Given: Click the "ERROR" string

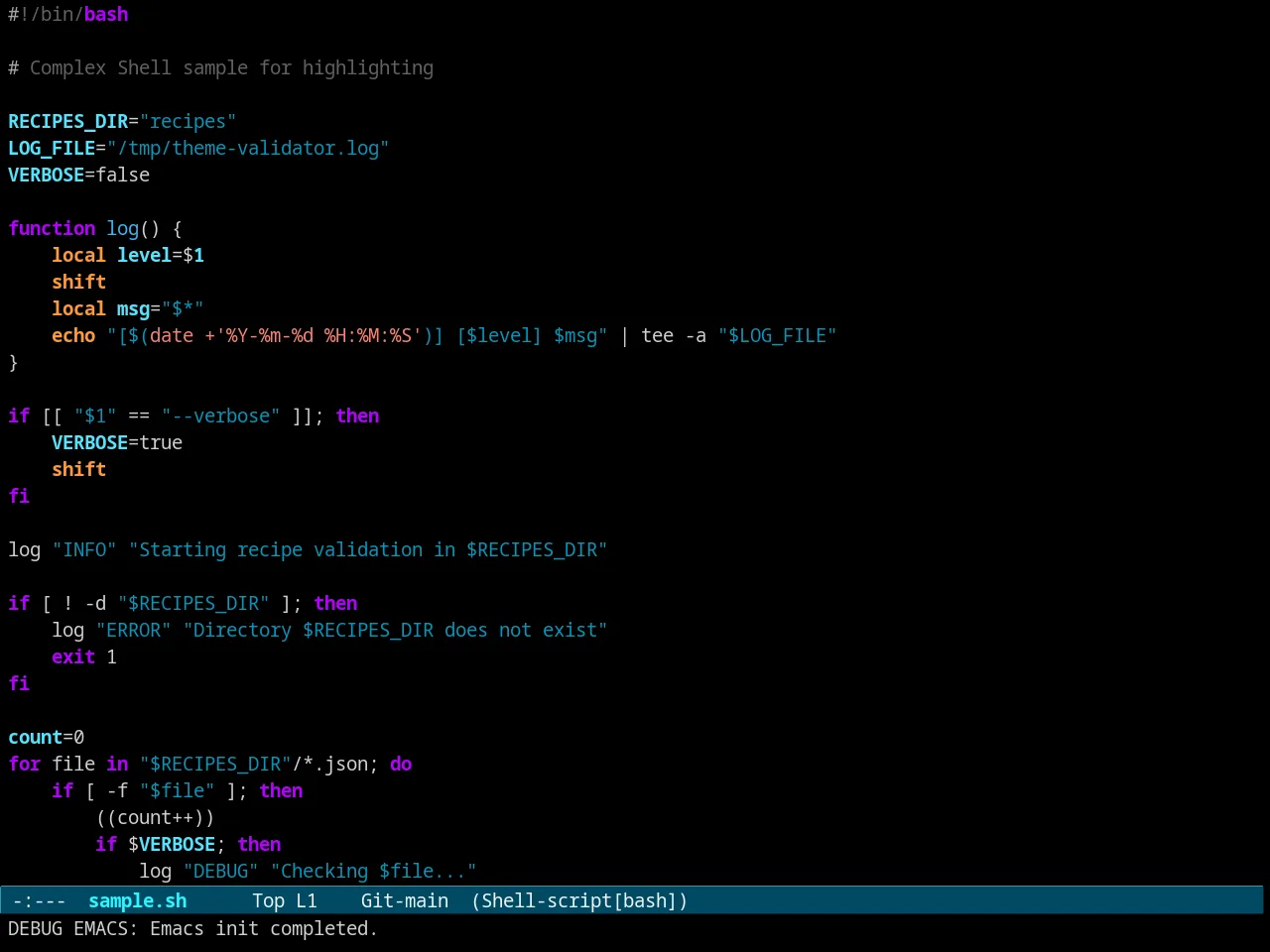Looking at the screenshot, I should [133, 630].
